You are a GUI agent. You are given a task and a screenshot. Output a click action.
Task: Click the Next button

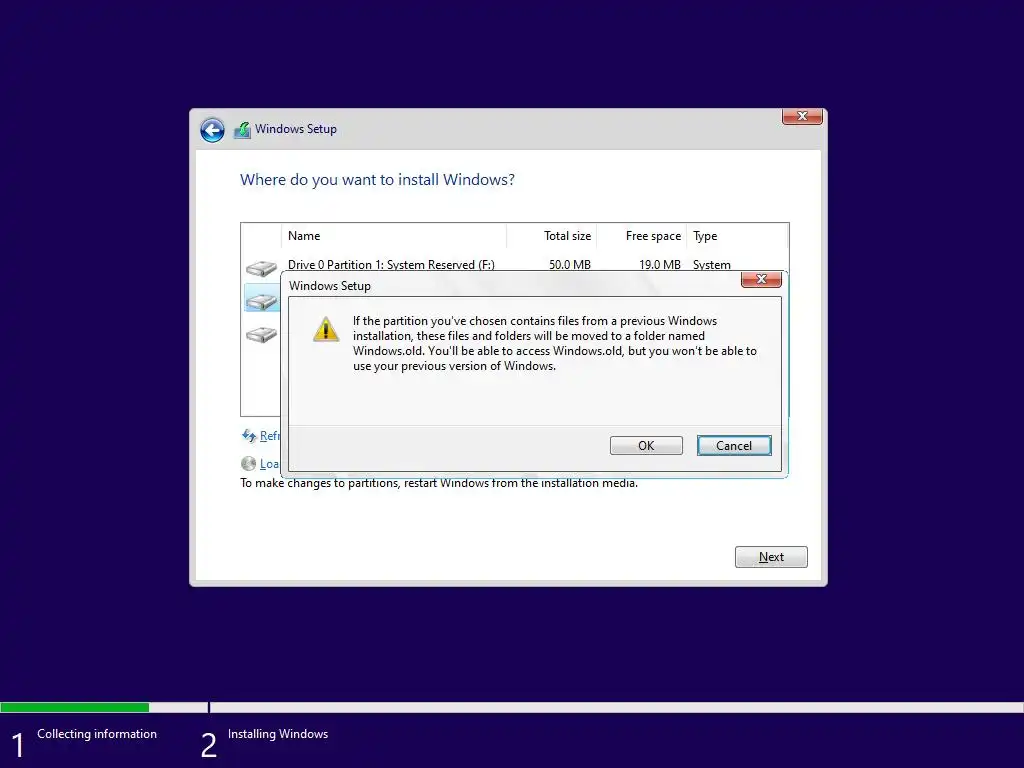coord(771,557)
